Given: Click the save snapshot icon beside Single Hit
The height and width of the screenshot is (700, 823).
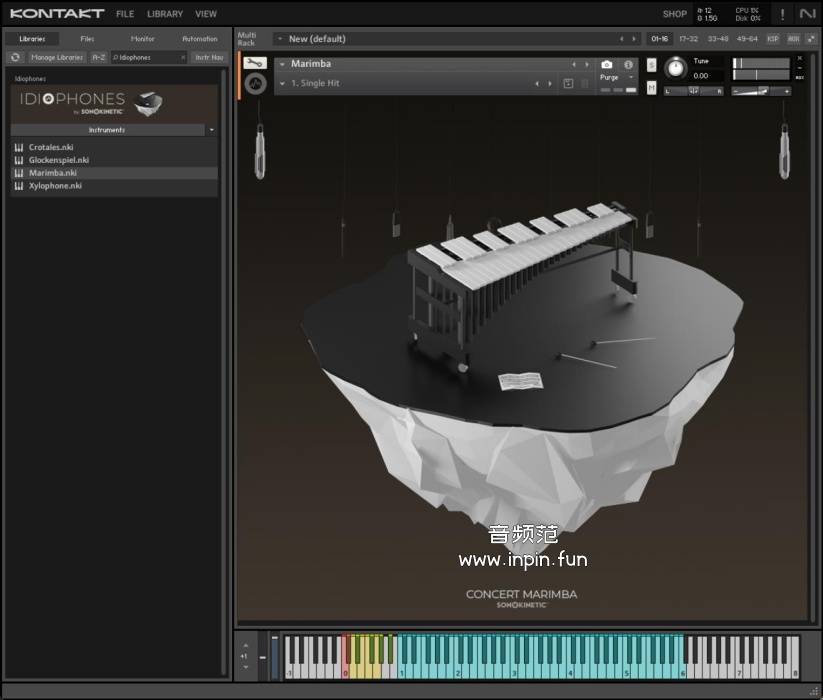Looking at the screenshot, I should tap(568, 84).
